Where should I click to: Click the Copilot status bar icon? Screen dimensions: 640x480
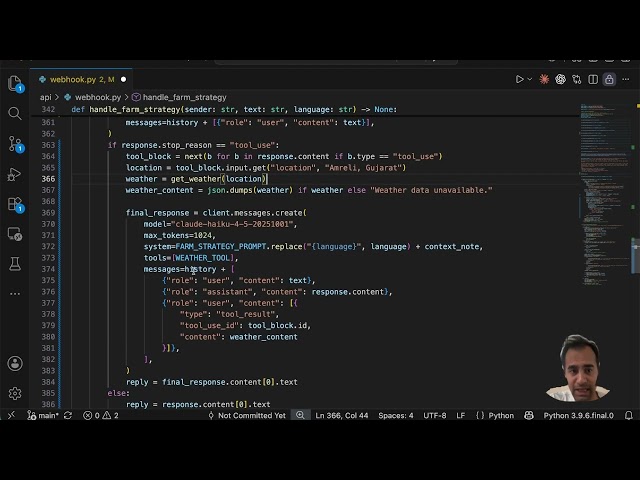529,415
